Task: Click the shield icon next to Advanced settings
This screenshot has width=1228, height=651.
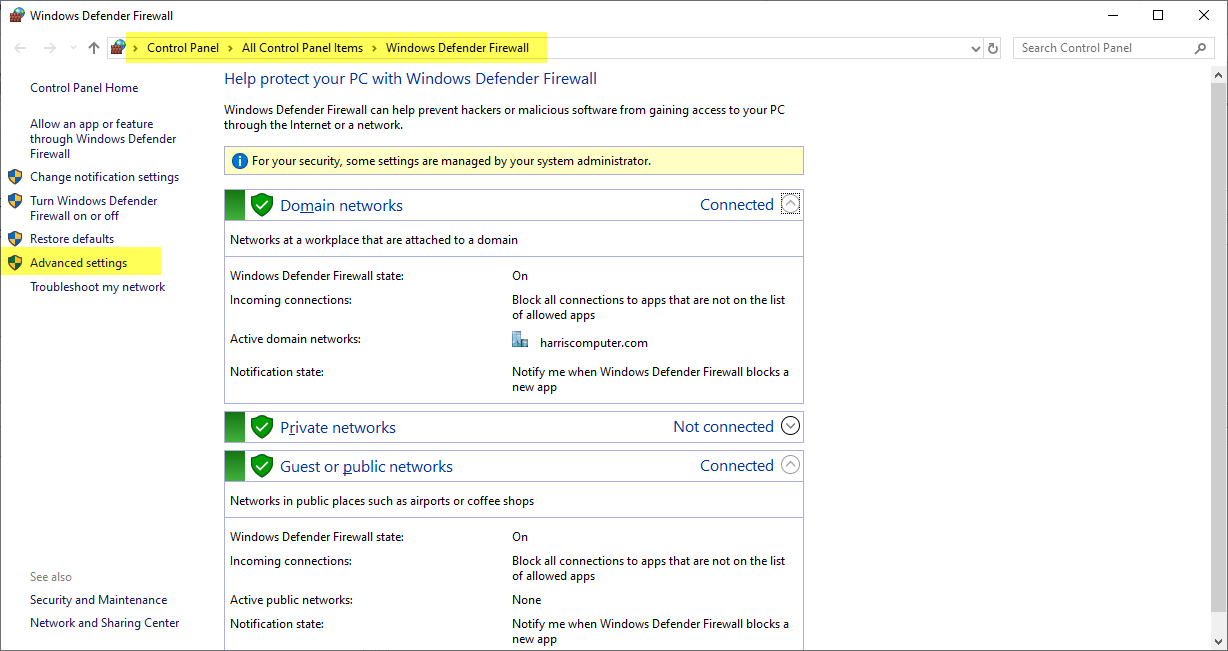Action: point(15,263)
